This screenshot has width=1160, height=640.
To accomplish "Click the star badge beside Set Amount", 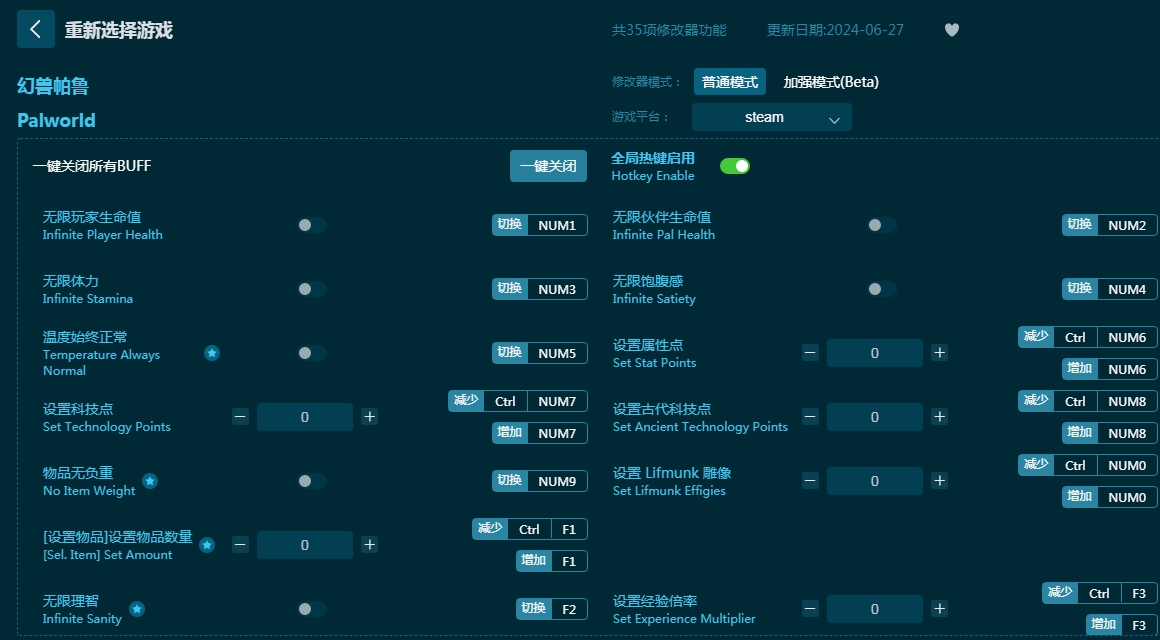I will click(207, 545).
